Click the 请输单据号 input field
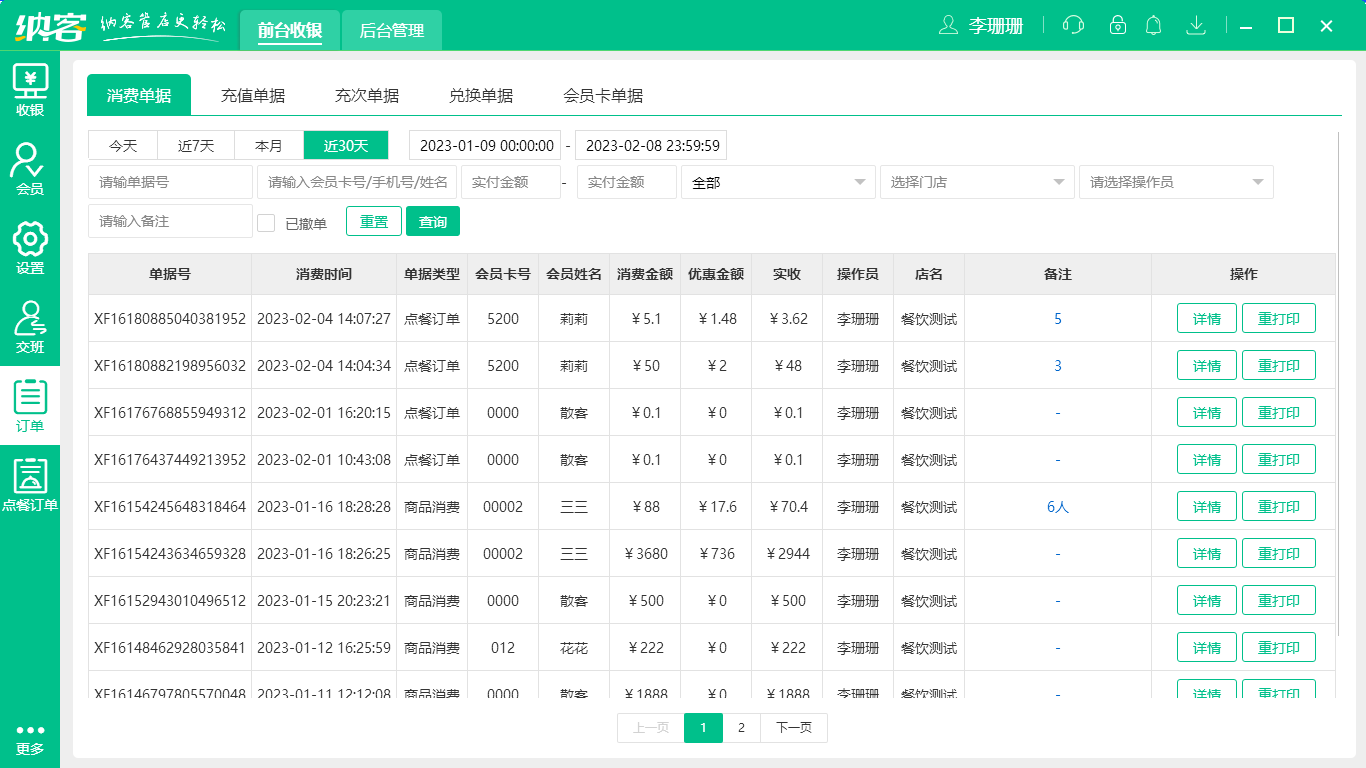 170,182
